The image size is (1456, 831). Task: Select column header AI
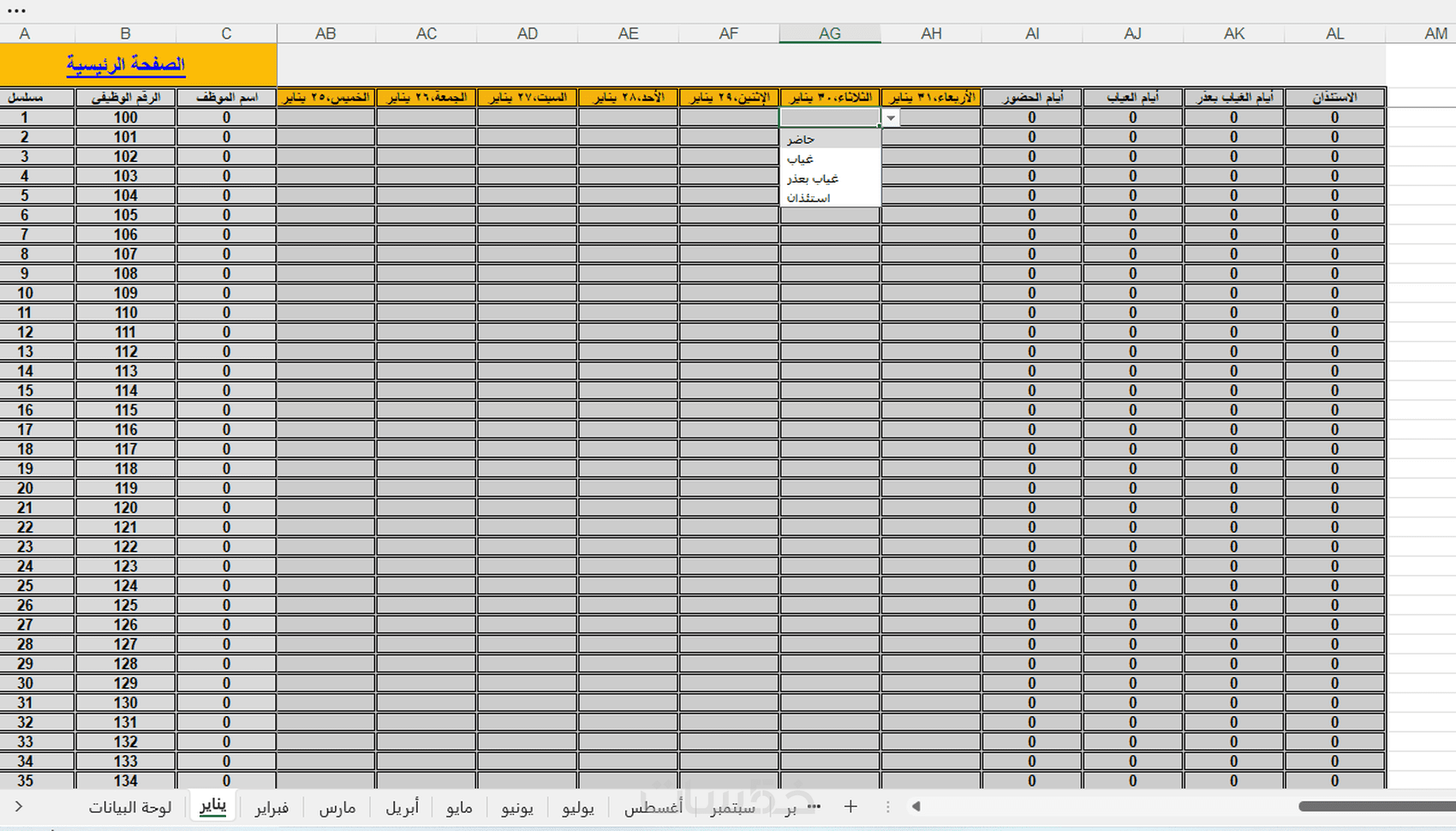1032,33
